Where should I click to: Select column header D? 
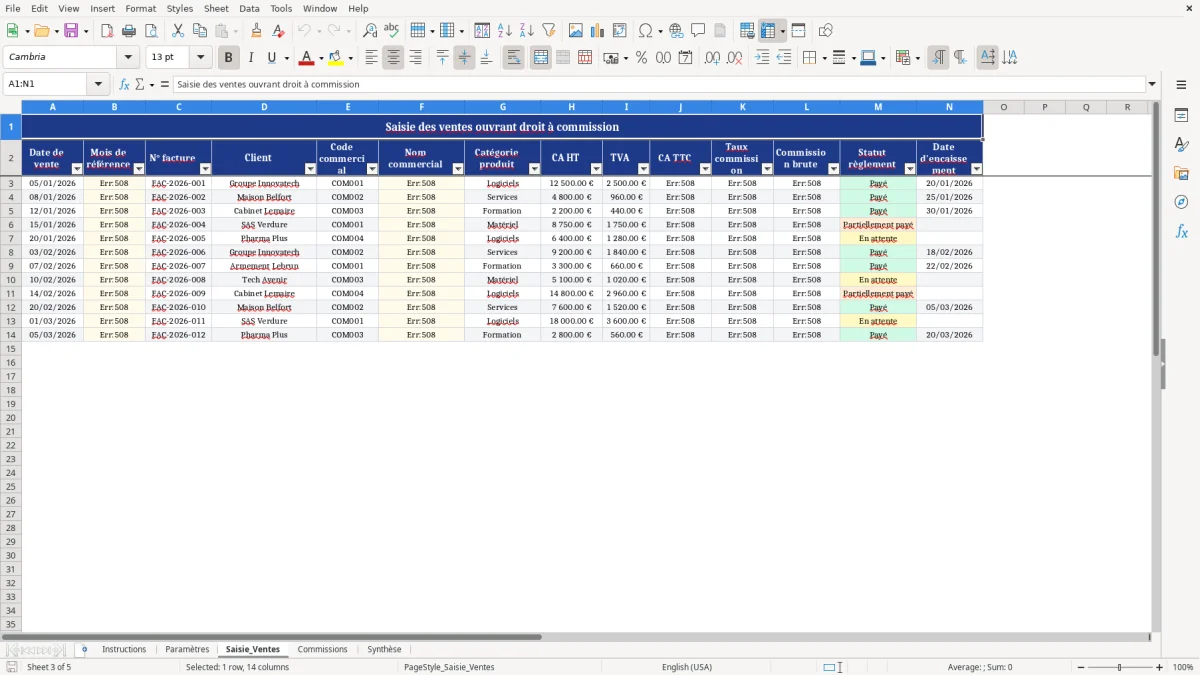pos(264,106)
